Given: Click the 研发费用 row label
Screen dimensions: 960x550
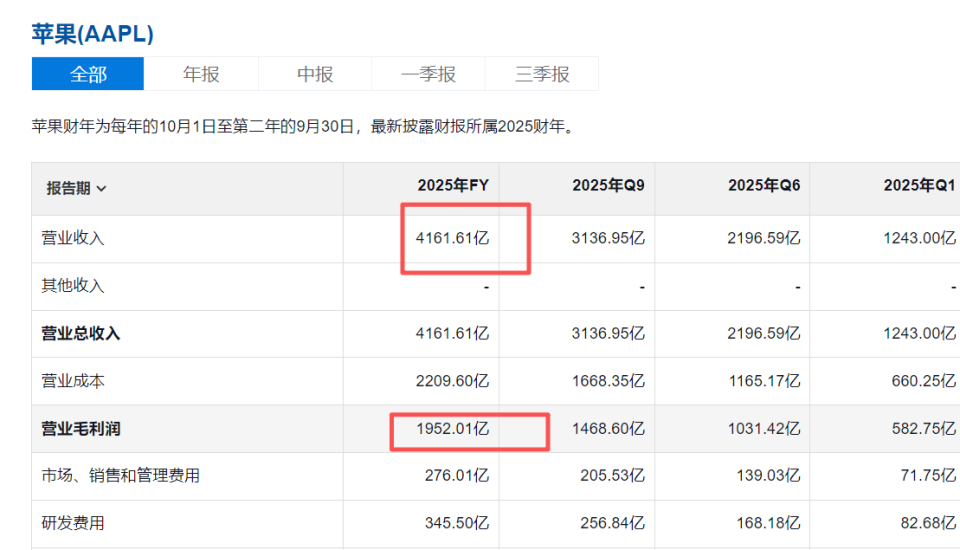Looking at the screenshot, I should pyautogui.click(x=73, y=523).
